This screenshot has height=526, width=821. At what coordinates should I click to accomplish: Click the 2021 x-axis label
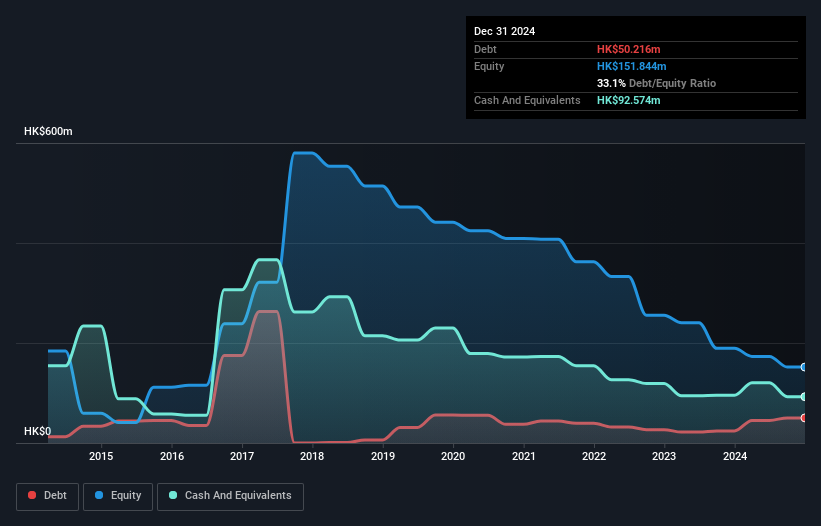(524, 456)
